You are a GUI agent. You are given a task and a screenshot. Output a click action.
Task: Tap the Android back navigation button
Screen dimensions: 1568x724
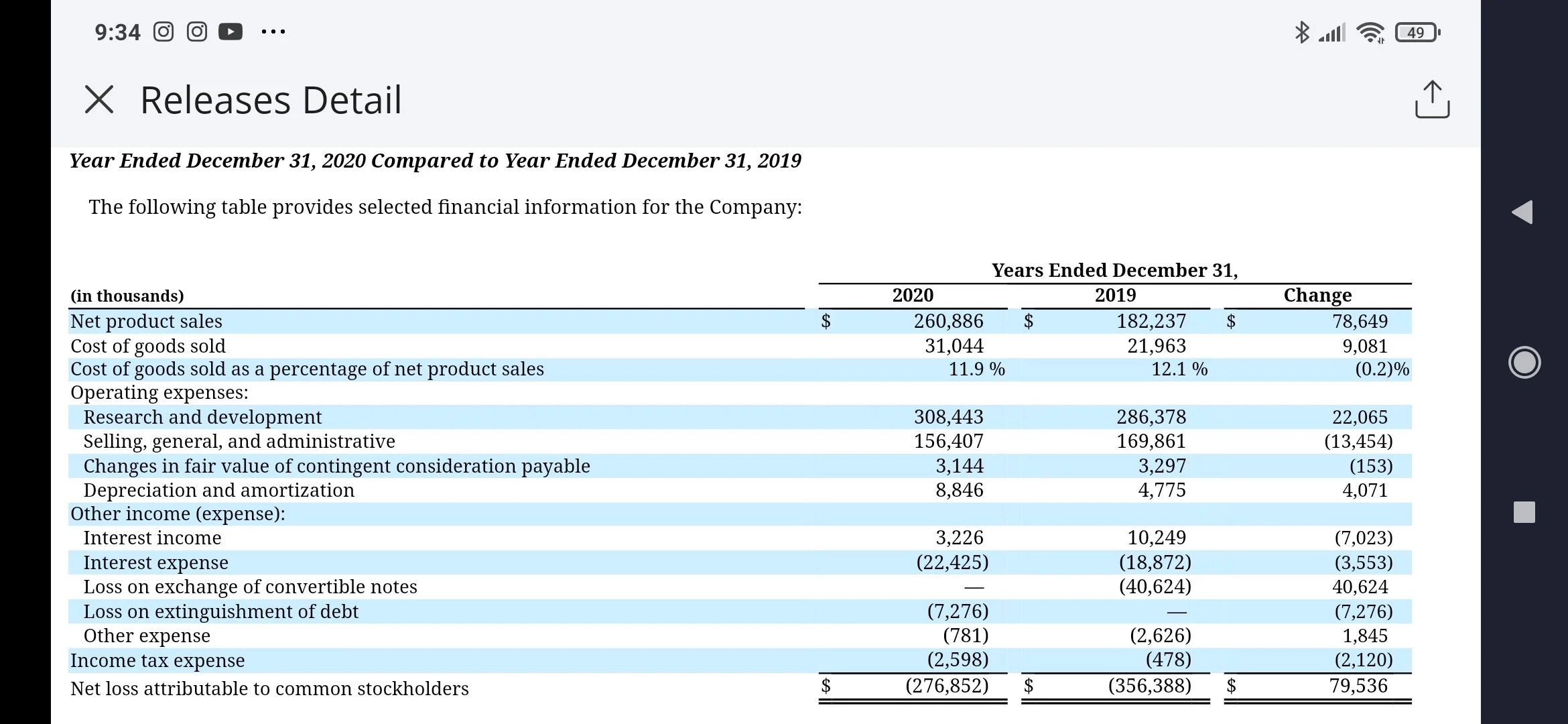click(x=1522, y=213)
